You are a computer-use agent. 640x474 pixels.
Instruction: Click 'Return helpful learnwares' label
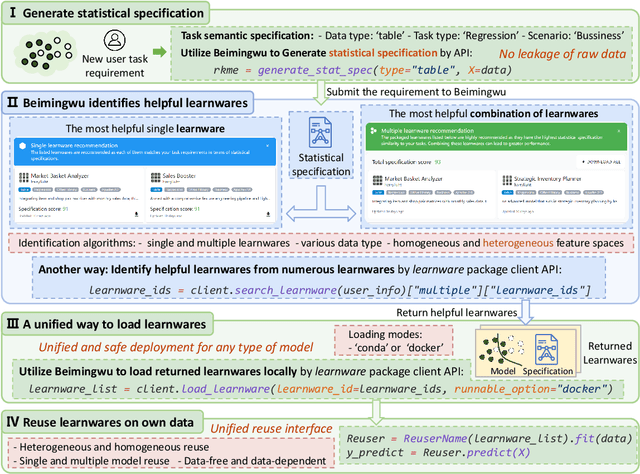click(x=457, y=313)
